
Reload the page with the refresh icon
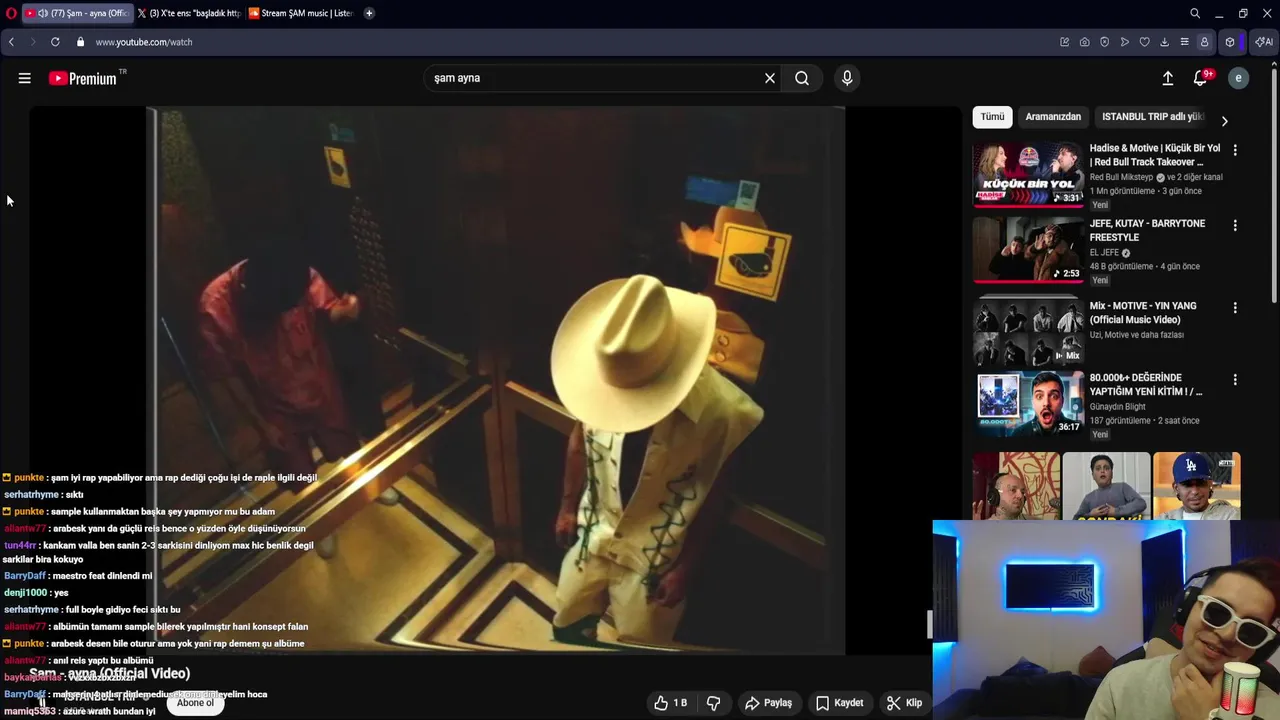(x=55, y=42)
